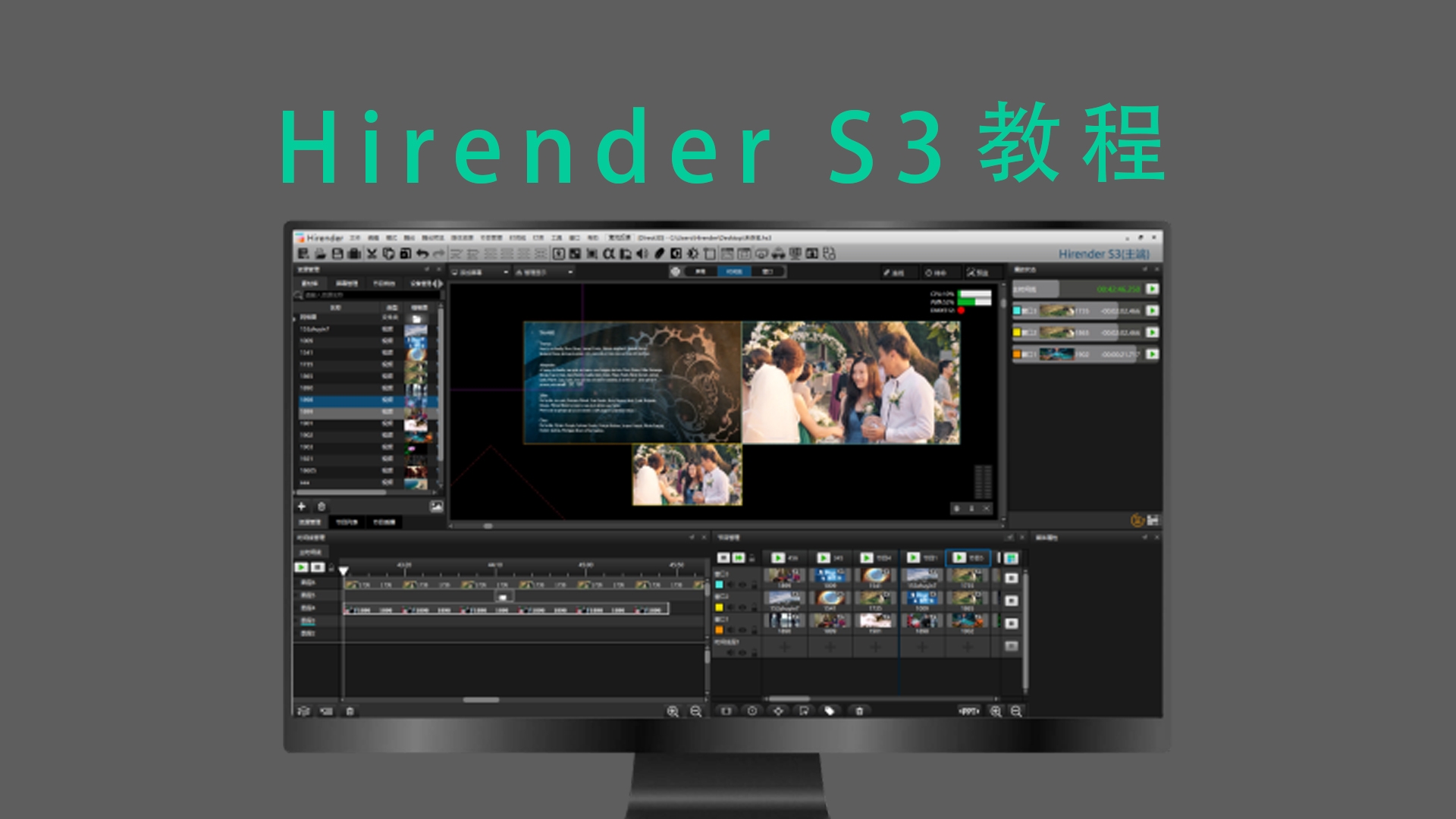Image resolution: width=1456 pixels, height=819 pixels.
Task: Open the first dropdown above preview canvas
Action: pos(480,272)
